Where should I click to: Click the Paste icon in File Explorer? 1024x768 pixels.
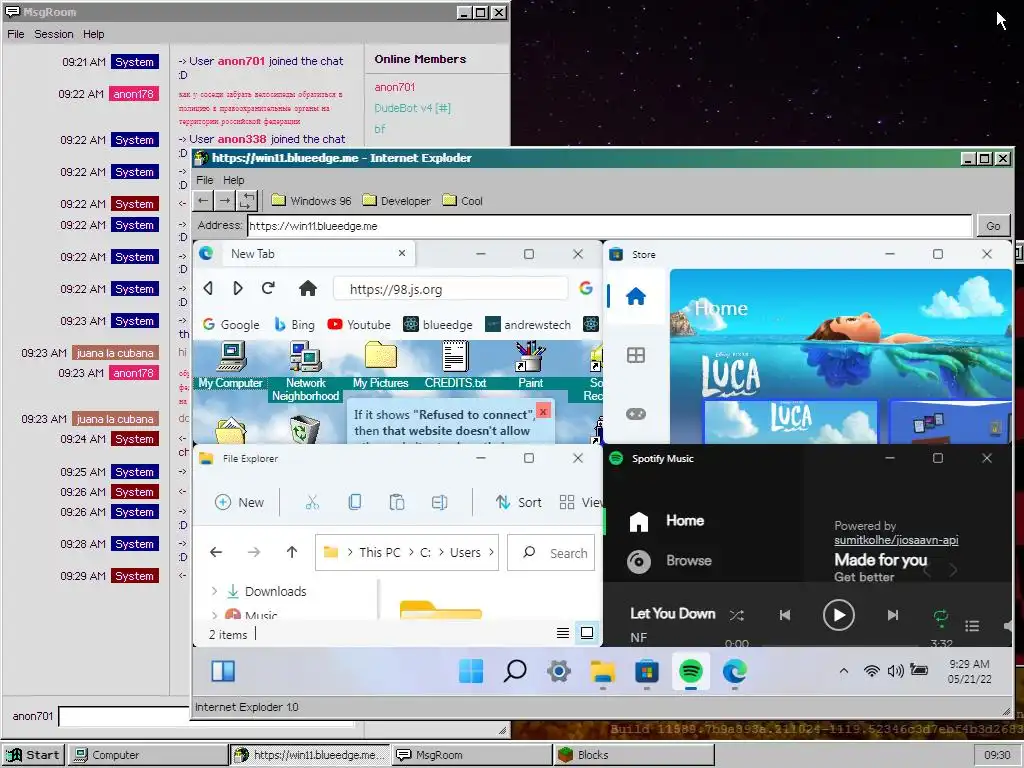tap(396, 502)
